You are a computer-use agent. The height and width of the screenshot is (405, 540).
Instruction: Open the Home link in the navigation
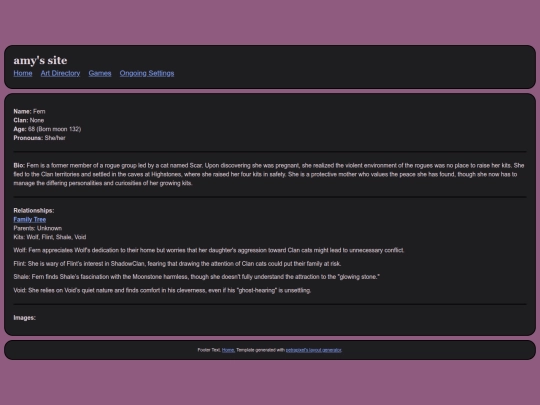point(23,73)
